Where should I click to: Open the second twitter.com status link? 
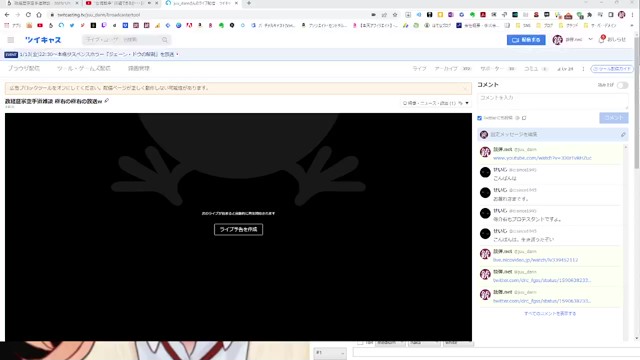(x=542, y=301)
